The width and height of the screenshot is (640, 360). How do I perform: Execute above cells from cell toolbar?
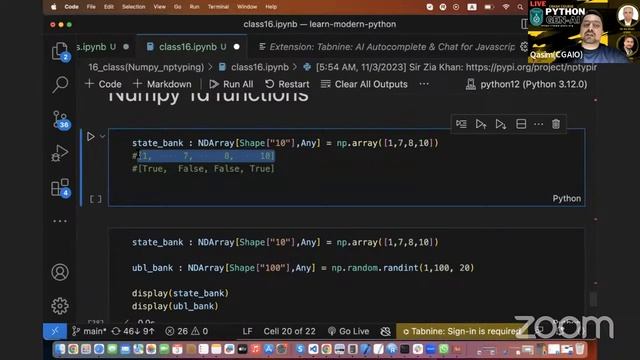[481, 124]
